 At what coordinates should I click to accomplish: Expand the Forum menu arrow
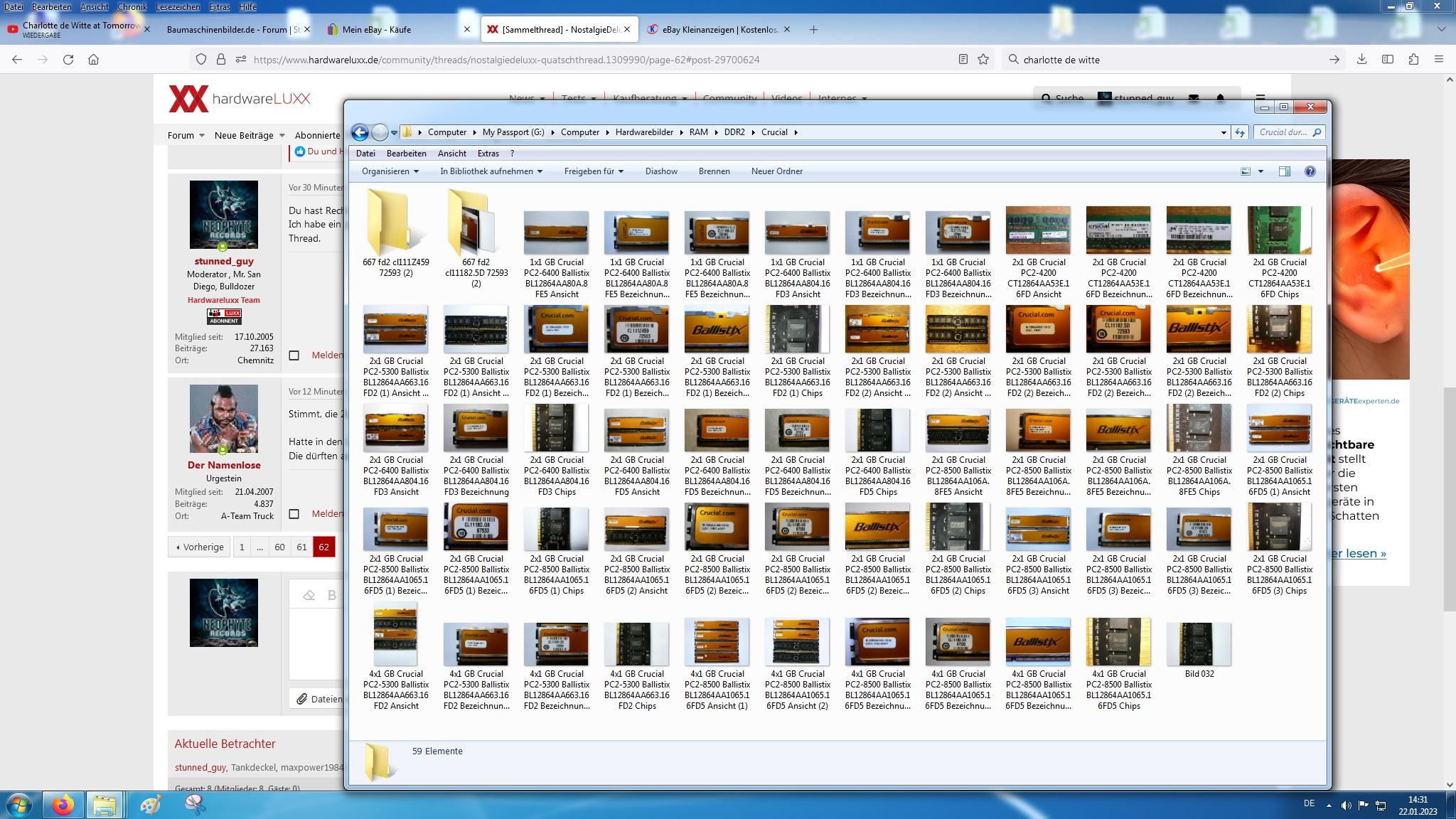[202, 135]
